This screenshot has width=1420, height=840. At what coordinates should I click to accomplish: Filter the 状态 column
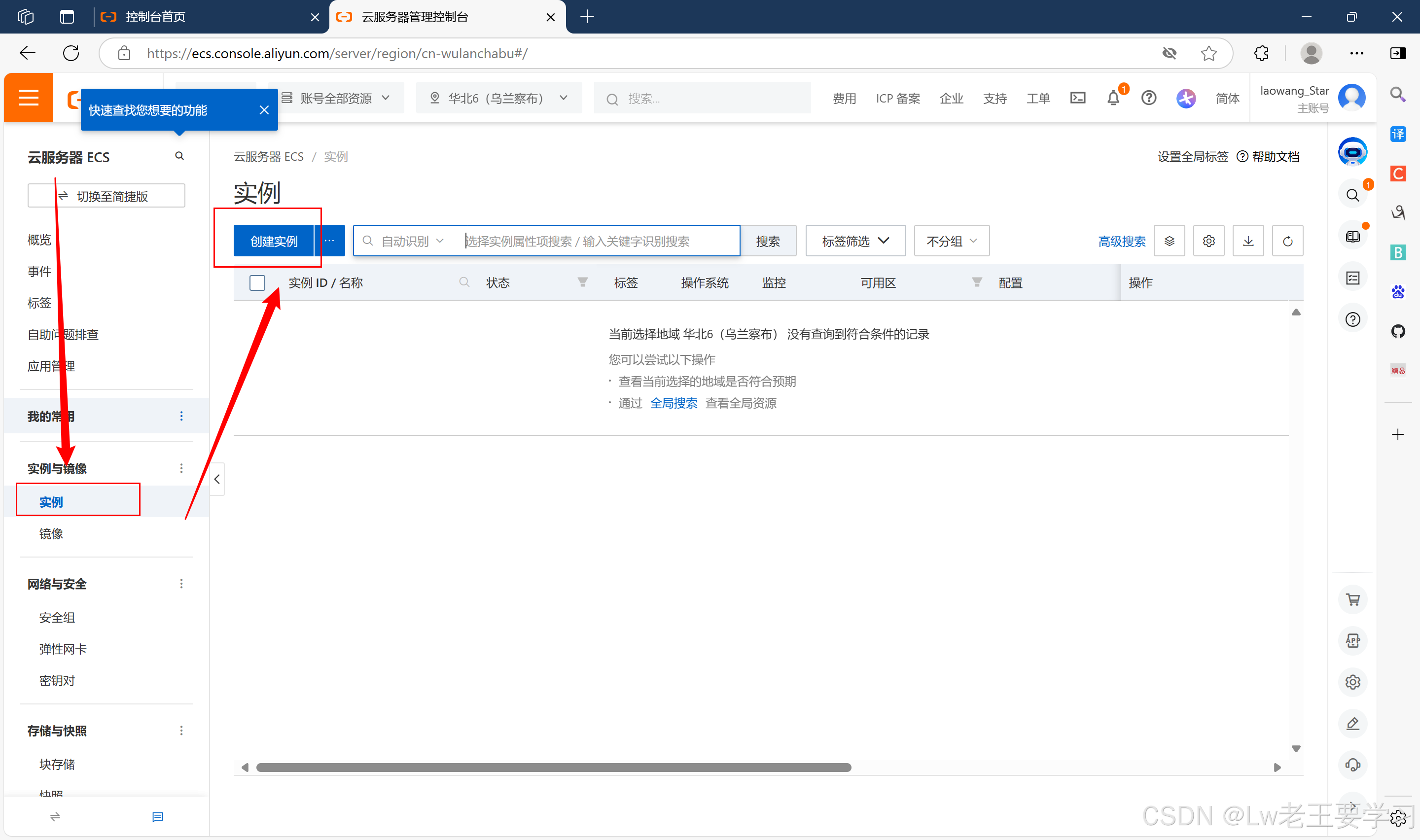[582, 282]
